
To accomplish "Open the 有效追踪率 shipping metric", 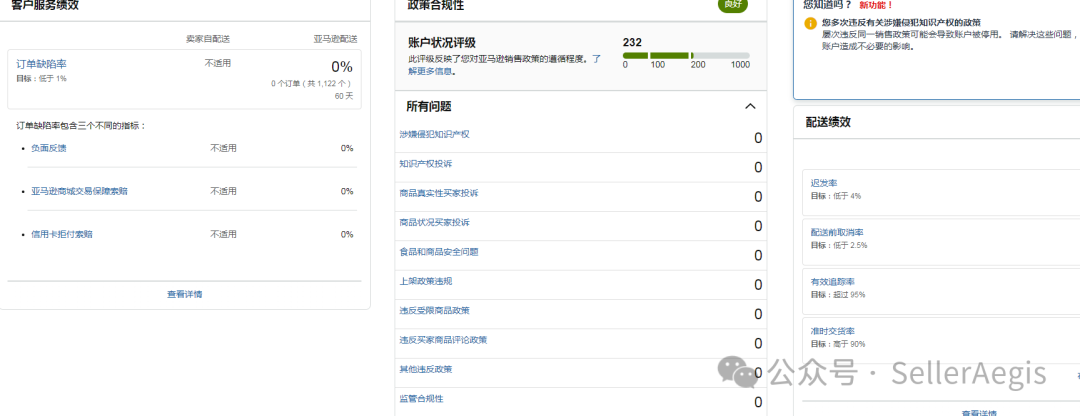I will [x=833, y=282].
